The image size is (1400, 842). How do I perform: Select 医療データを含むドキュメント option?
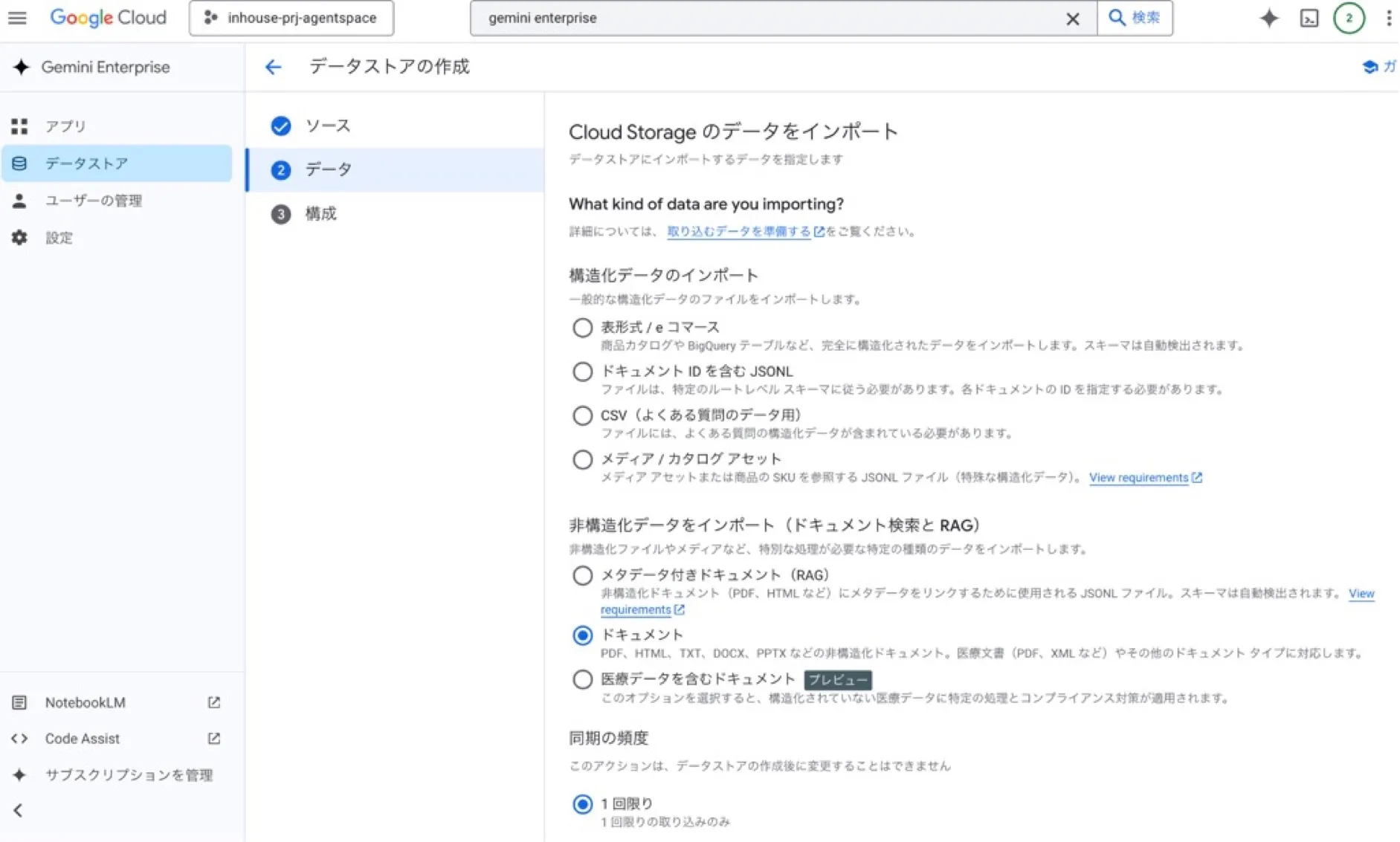582,679
